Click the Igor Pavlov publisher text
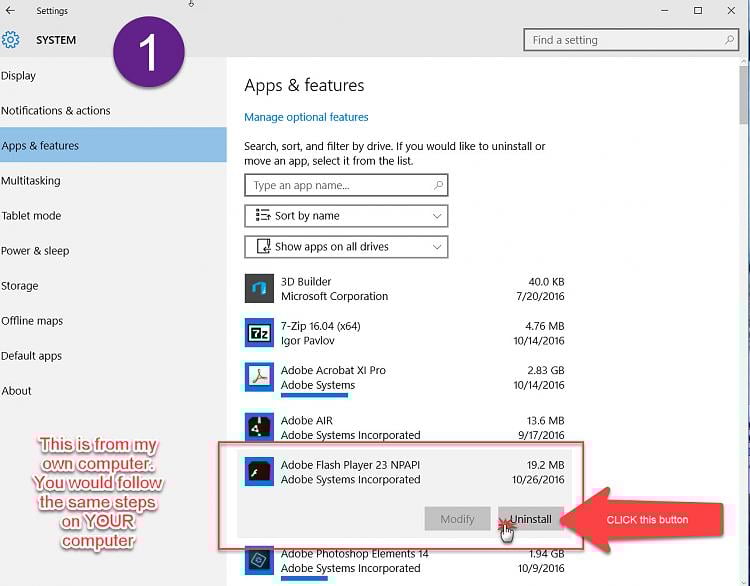The height and width of the screenshot is (586, 750). coord(308,341)
